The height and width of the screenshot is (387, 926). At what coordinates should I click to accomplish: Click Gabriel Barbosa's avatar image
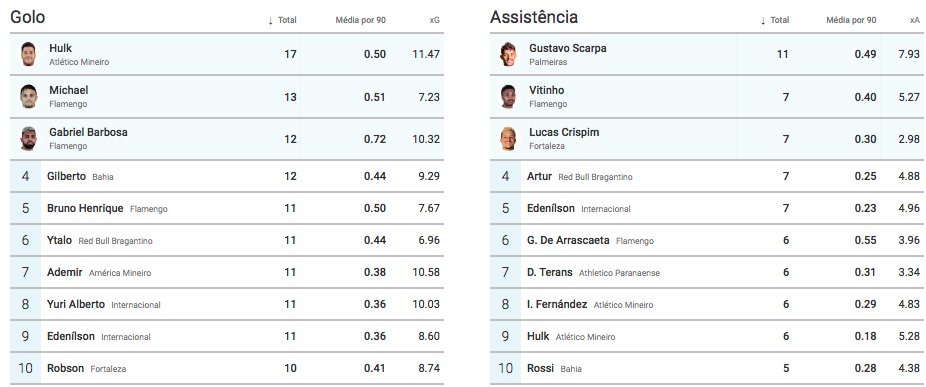point(28,138)
